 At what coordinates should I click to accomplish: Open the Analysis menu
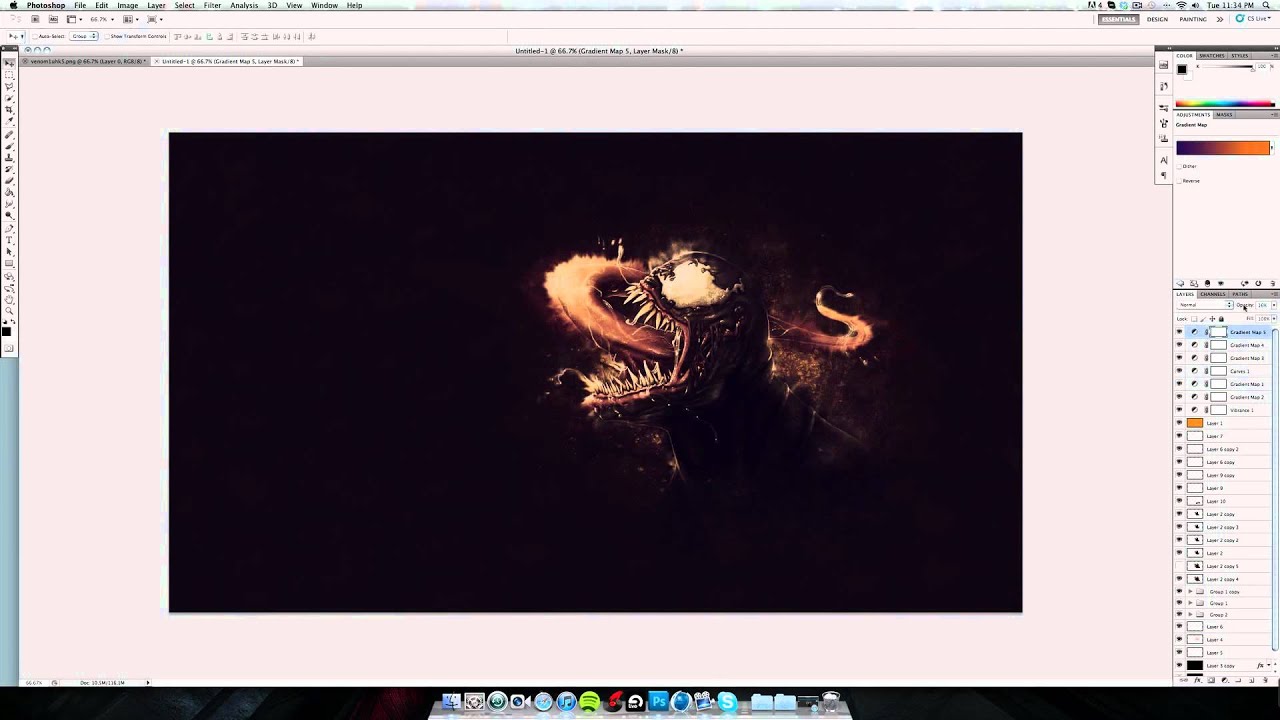(244, 5)
